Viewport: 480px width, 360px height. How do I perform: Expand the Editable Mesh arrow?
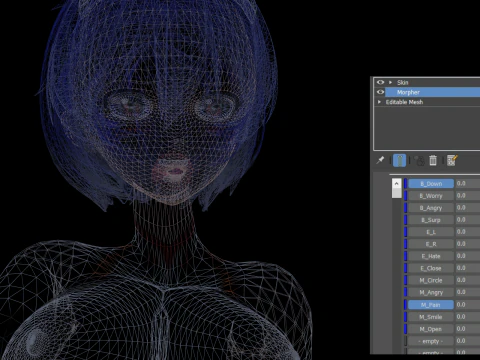(x=379, y=102)
